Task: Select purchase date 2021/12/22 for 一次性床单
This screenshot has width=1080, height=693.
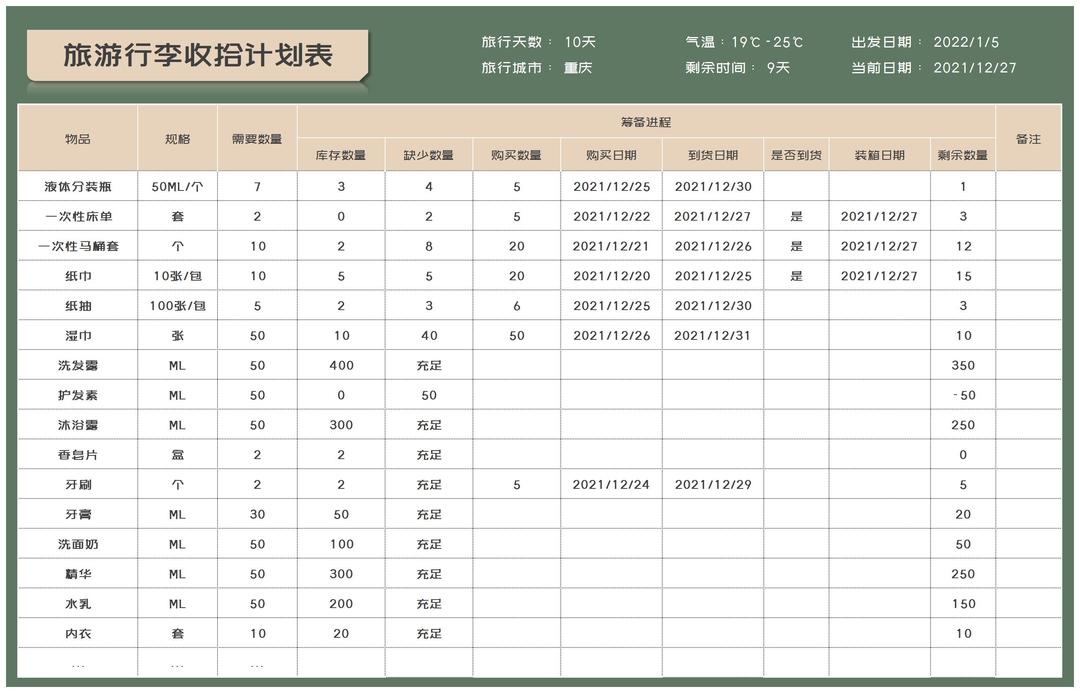Action: tap(611, 216)
